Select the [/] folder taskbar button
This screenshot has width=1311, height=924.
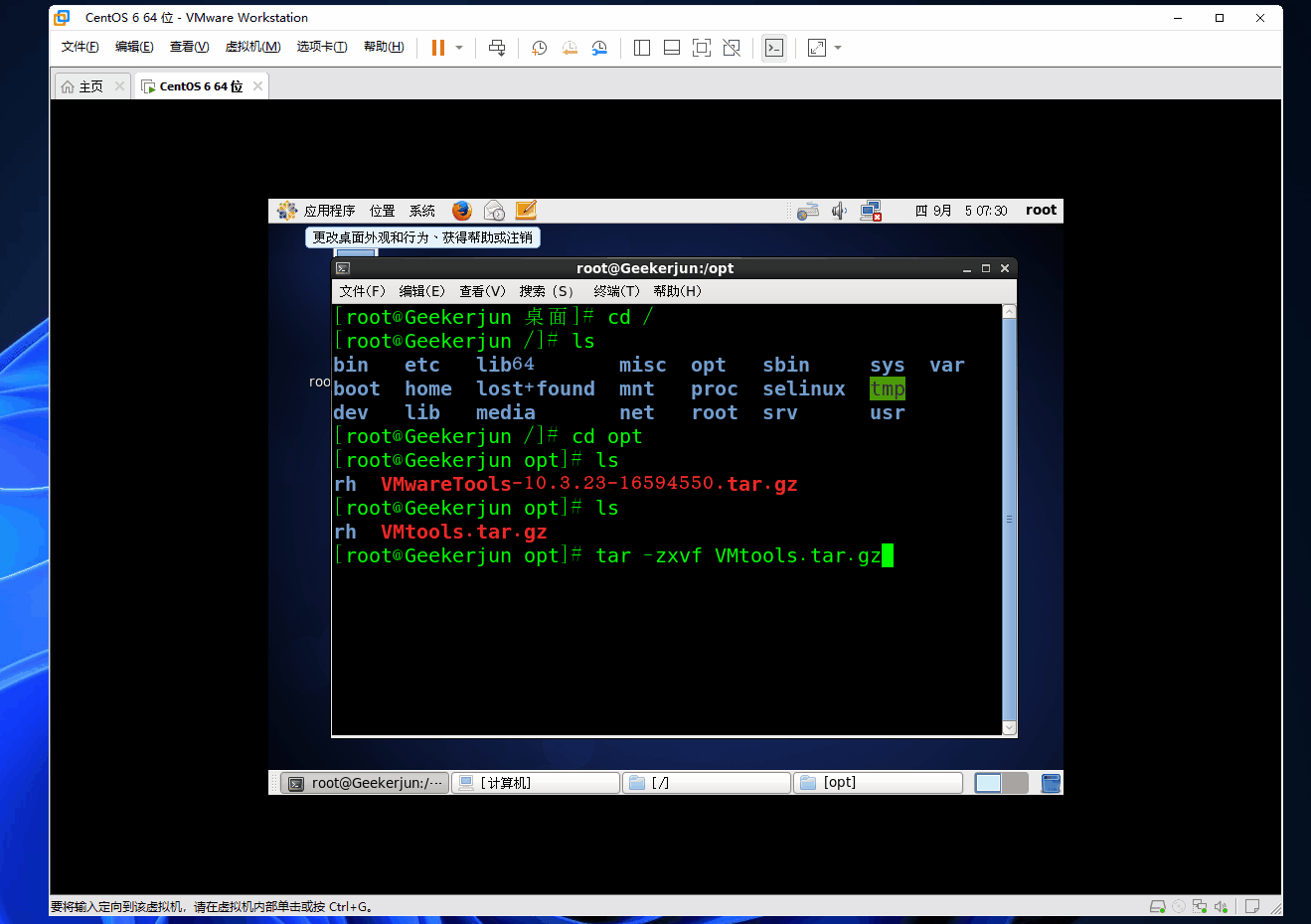[x=708, y=783]
